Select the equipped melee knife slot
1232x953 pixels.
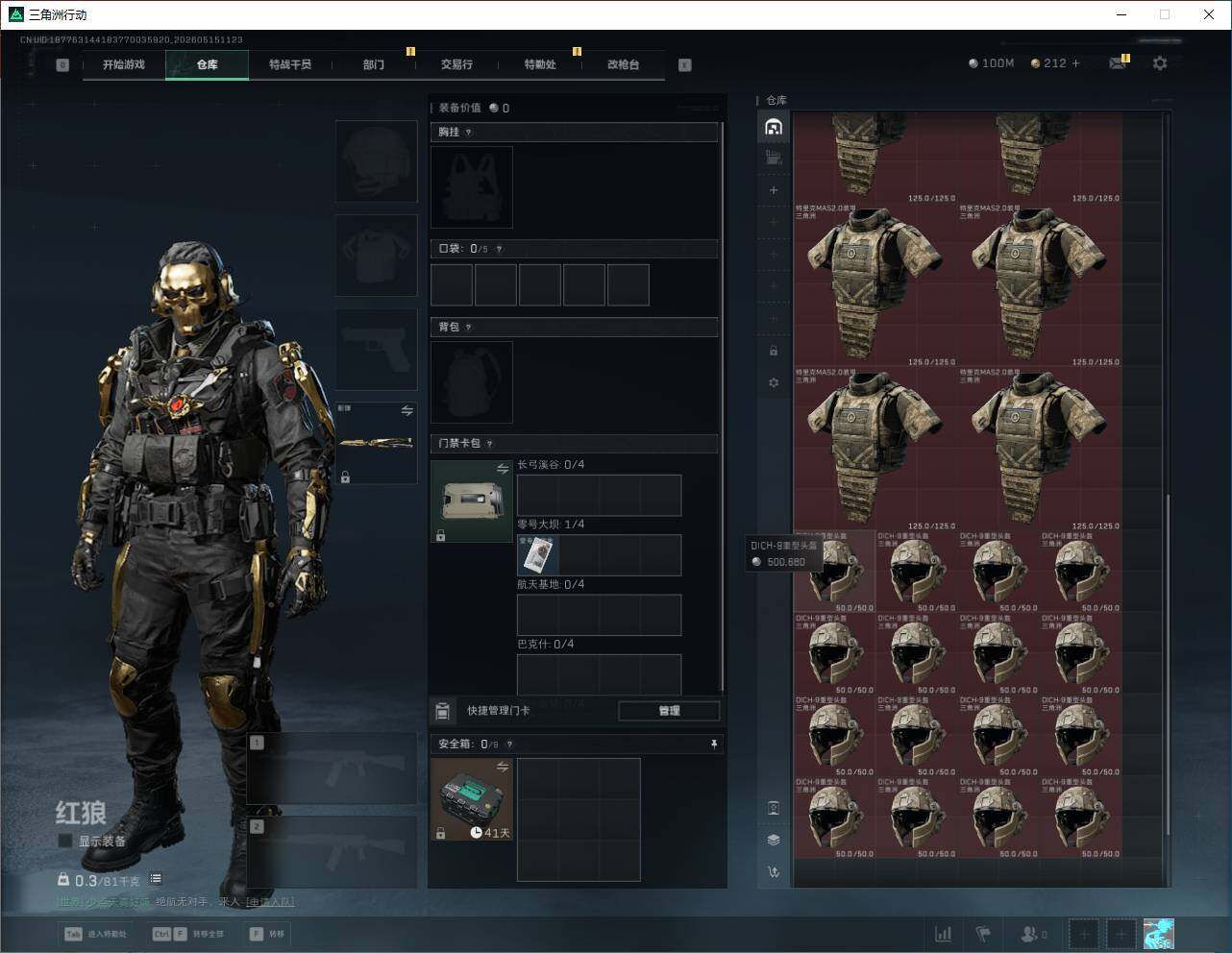376,443
